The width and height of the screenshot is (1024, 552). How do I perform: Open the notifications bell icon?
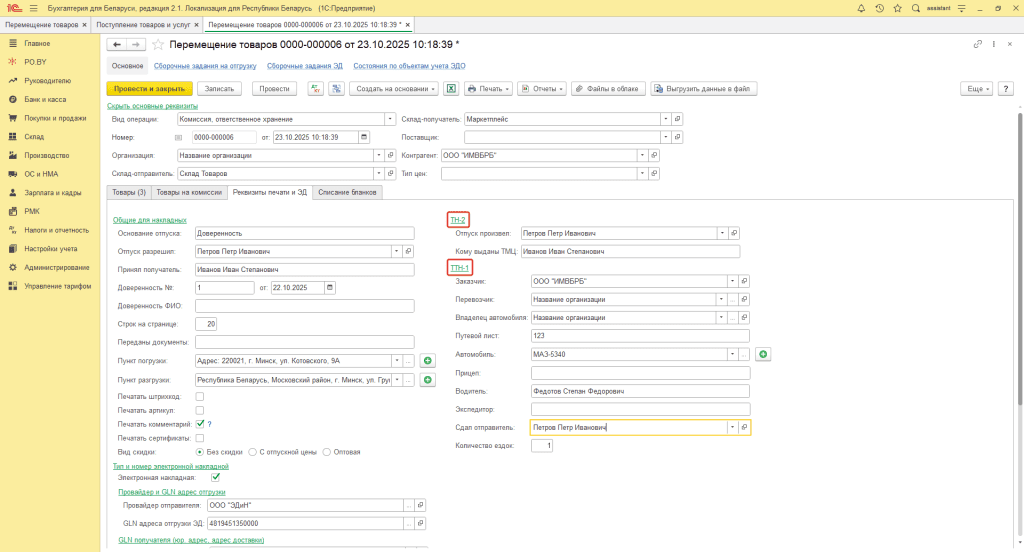pos(862,8)
